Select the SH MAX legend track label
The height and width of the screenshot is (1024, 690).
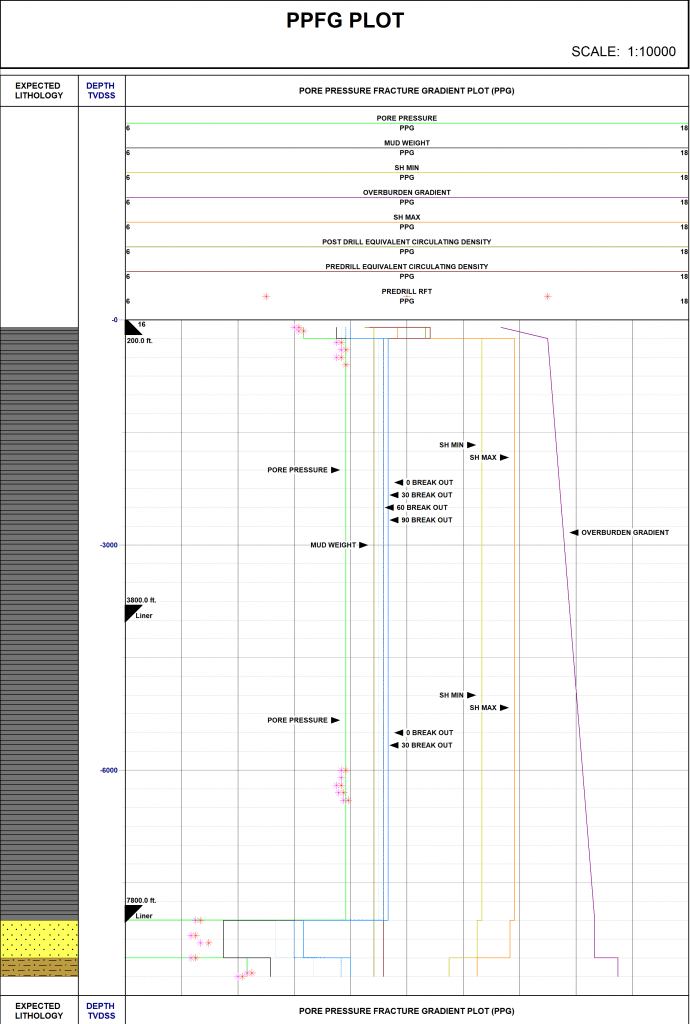click(407, 217)
